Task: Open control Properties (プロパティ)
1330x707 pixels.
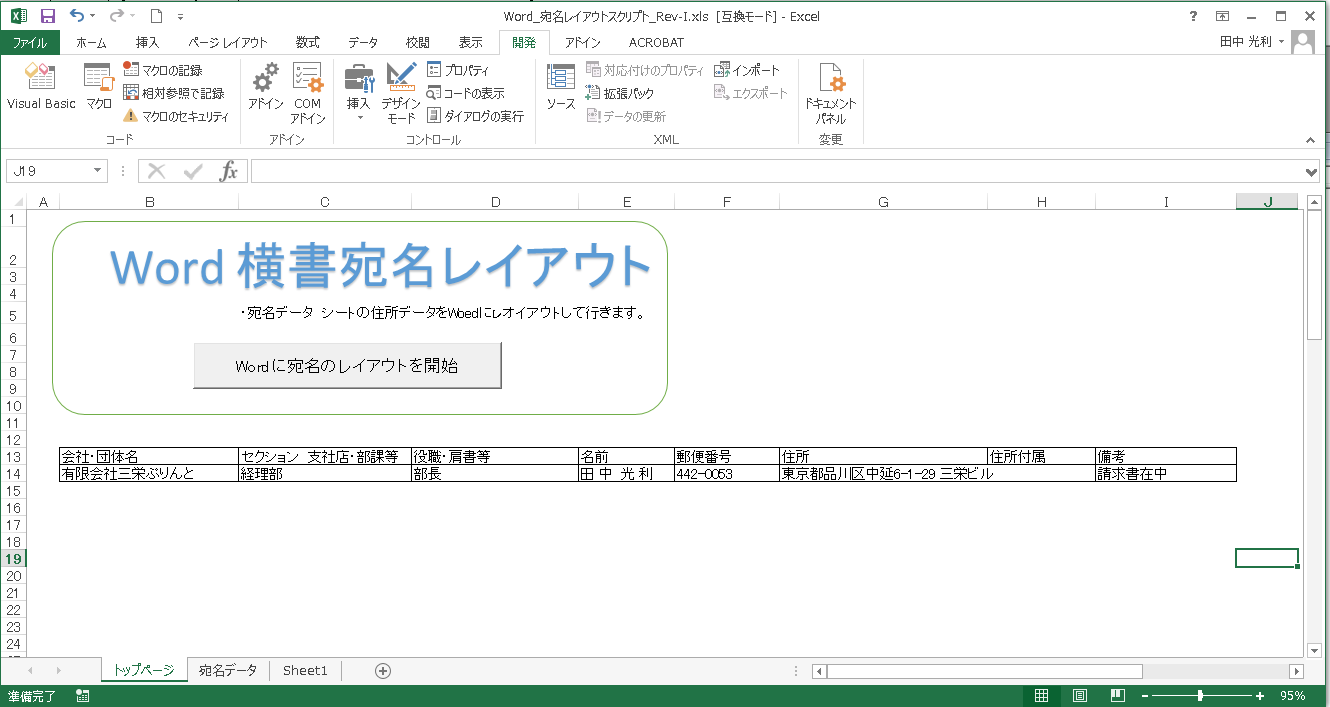Action: tap(458, 70)
